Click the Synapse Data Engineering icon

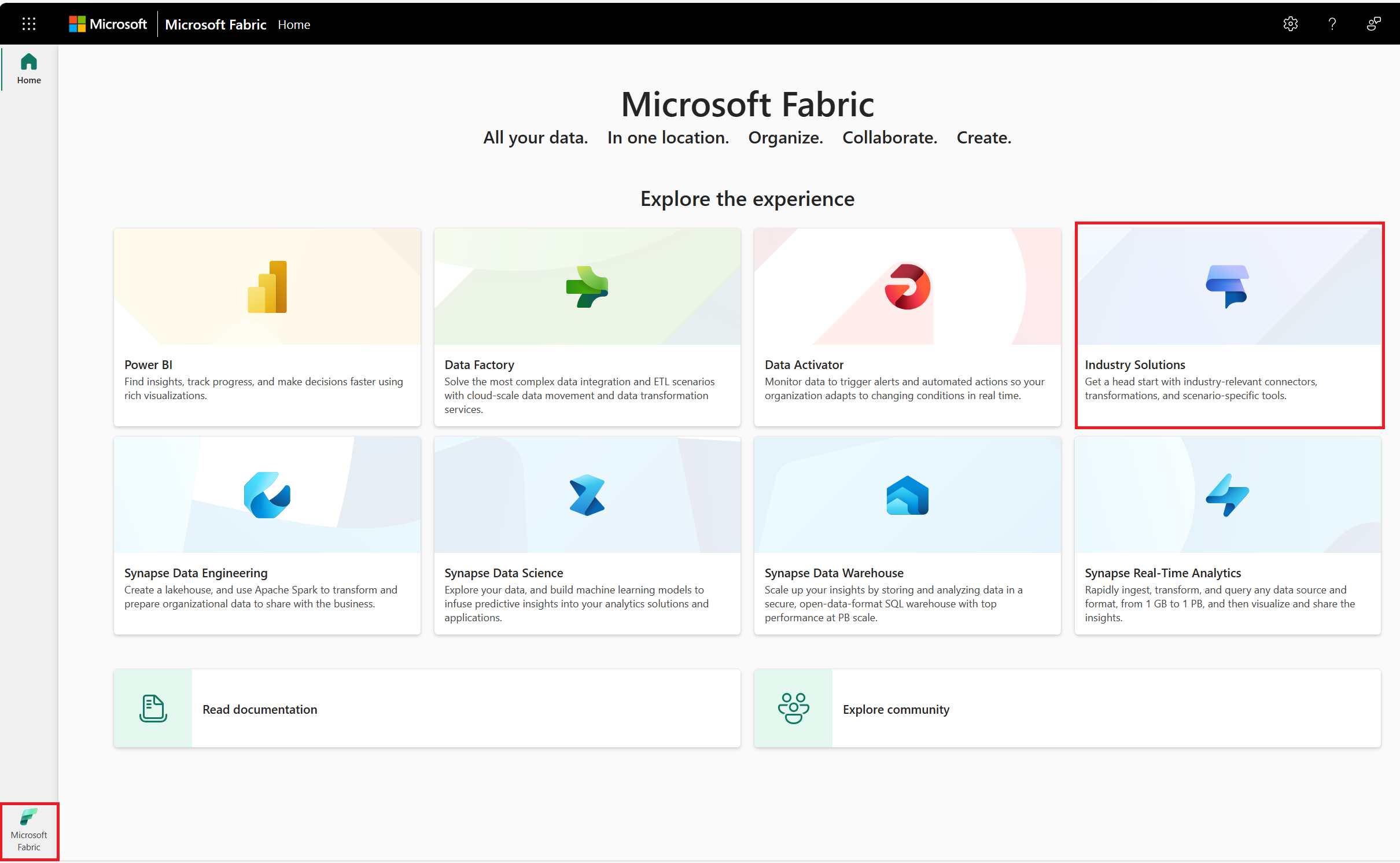click(x=267, y=495)
